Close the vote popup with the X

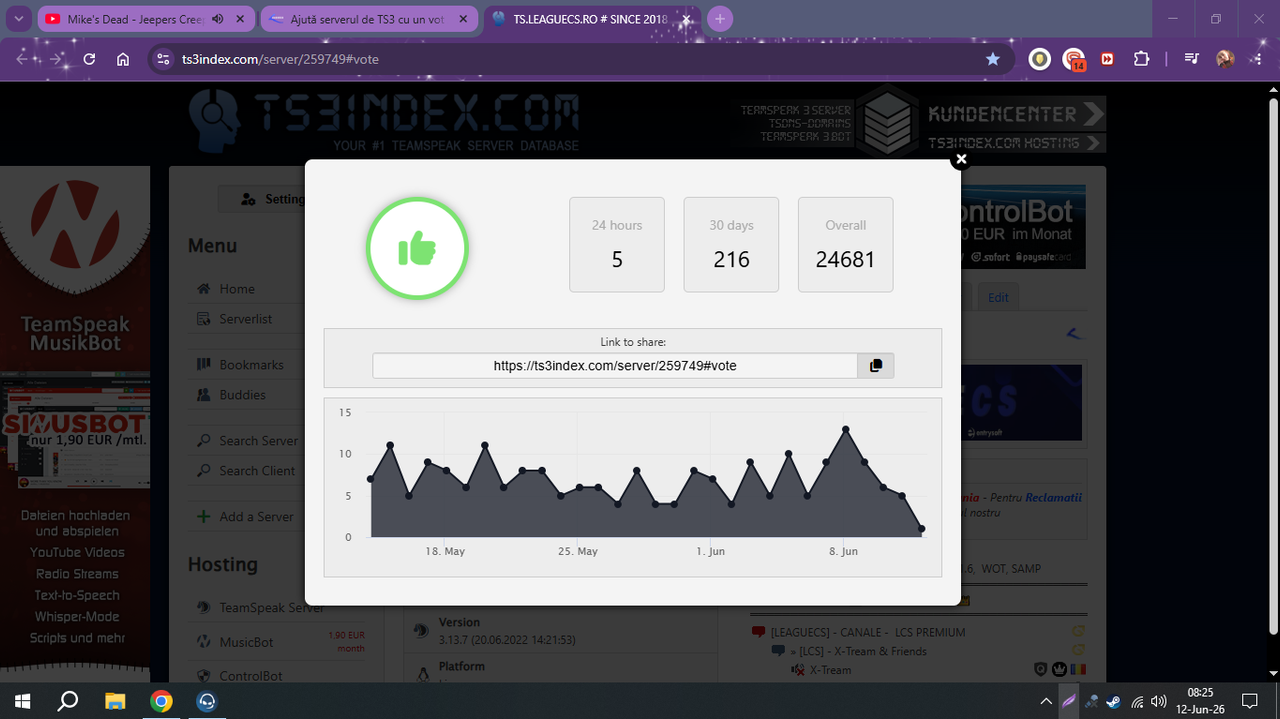961,159
